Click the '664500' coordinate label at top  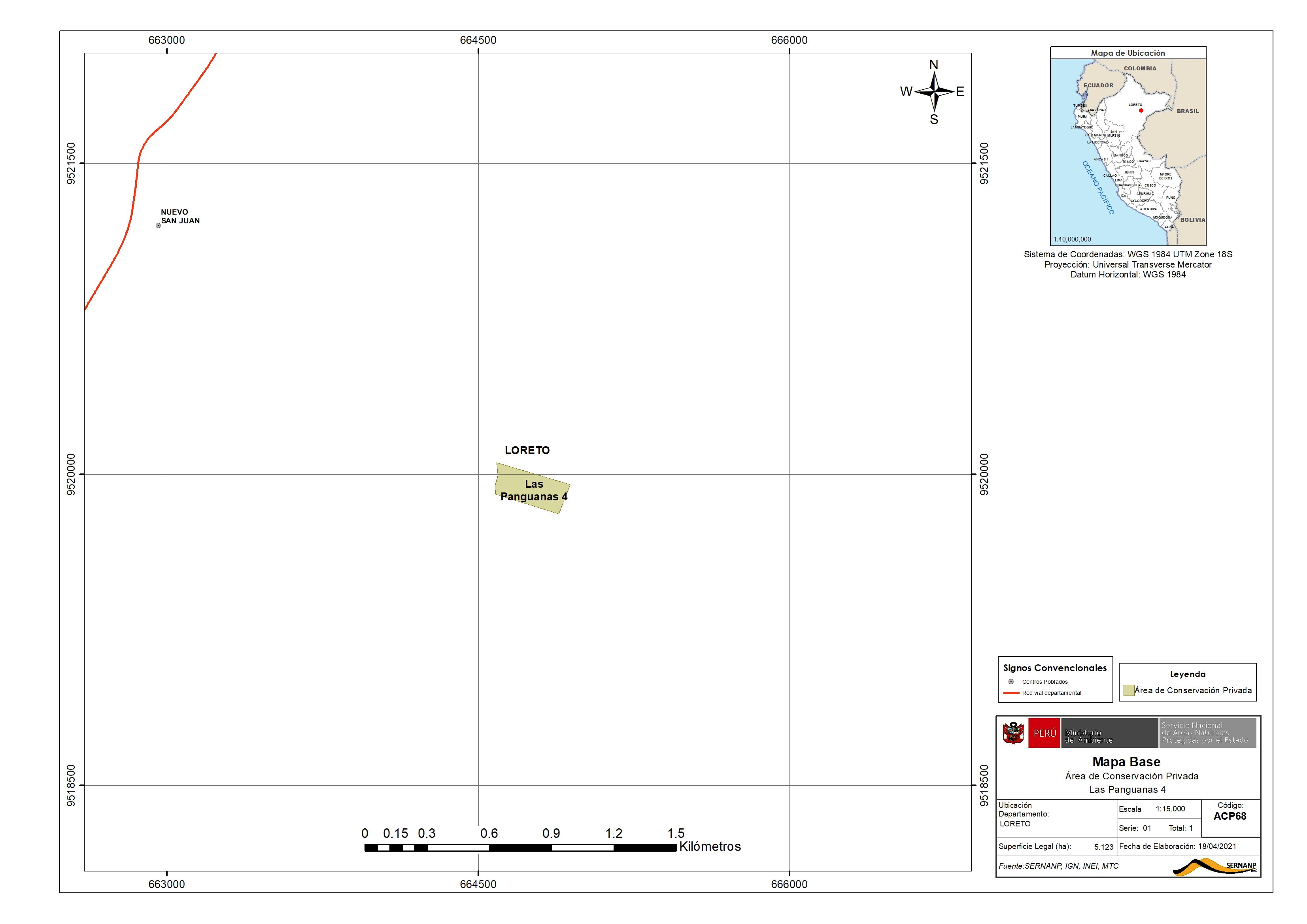tap(478, 40)
